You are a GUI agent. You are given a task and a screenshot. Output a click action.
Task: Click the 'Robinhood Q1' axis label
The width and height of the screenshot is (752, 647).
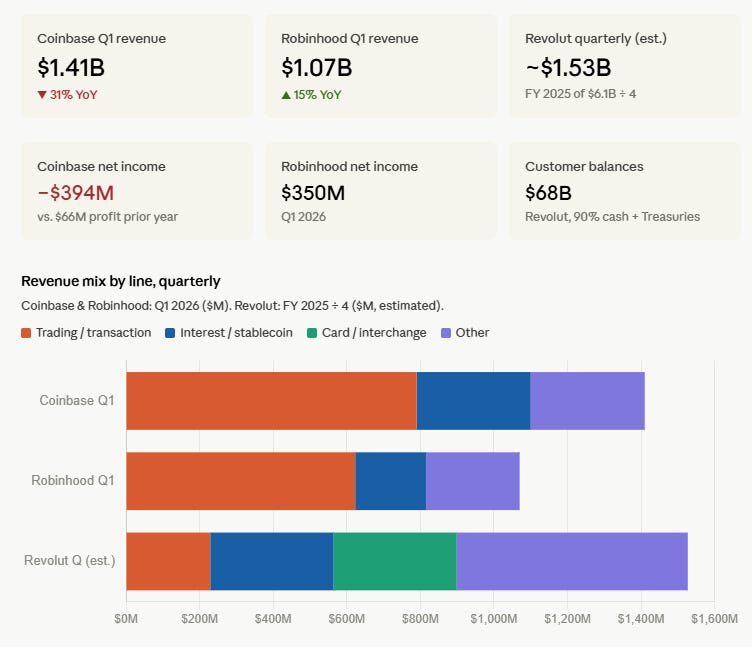click(x=73, y=481)
